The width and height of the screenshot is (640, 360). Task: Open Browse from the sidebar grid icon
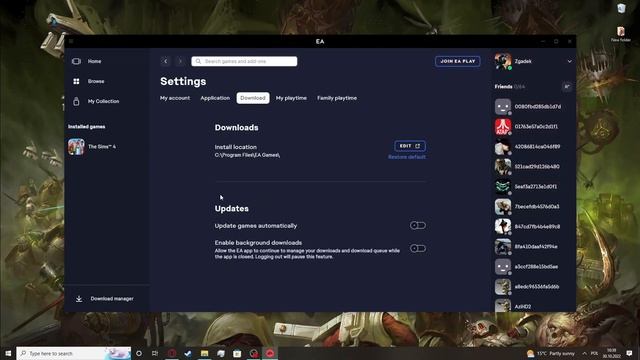pos(76,81)
